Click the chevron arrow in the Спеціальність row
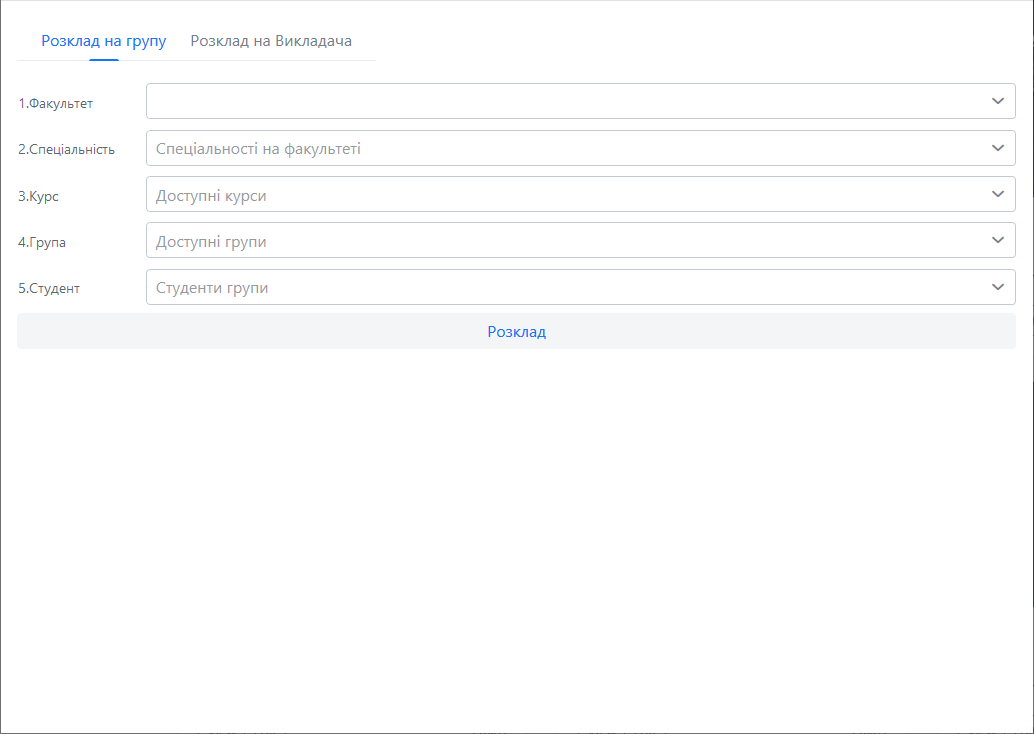This screenshot has height=734, width=1034. point(997,148)
